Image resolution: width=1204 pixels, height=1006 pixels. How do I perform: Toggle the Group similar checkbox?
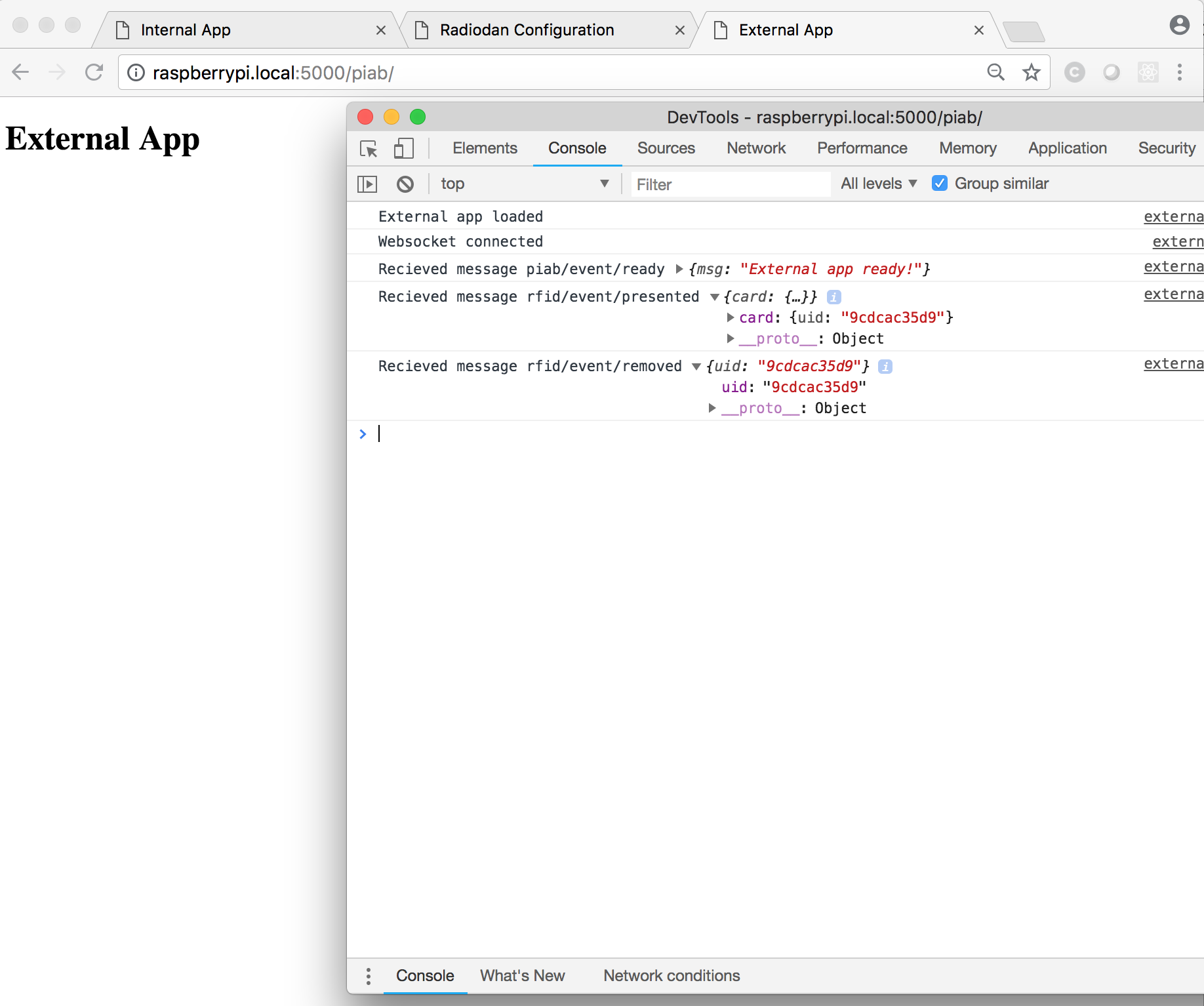(939, 184)
